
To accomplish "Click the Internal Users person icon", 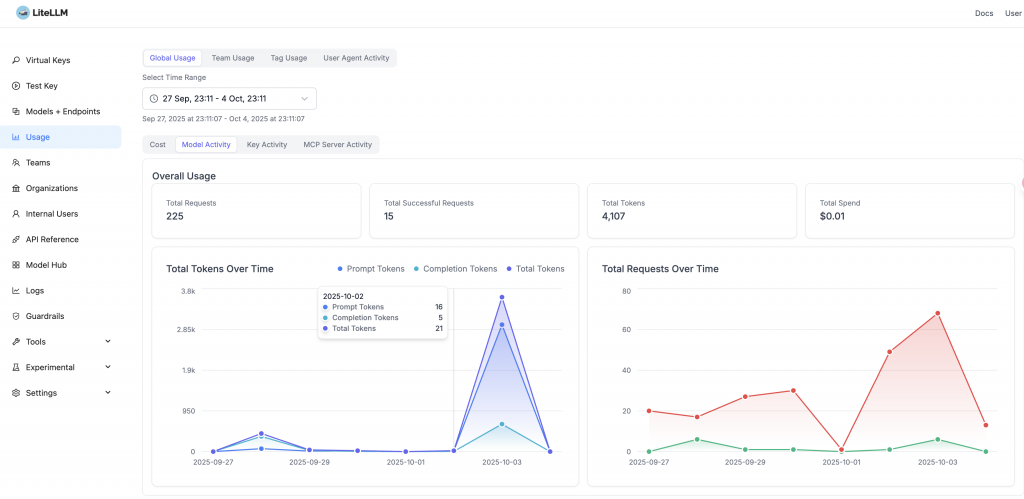I will [16, 214].
